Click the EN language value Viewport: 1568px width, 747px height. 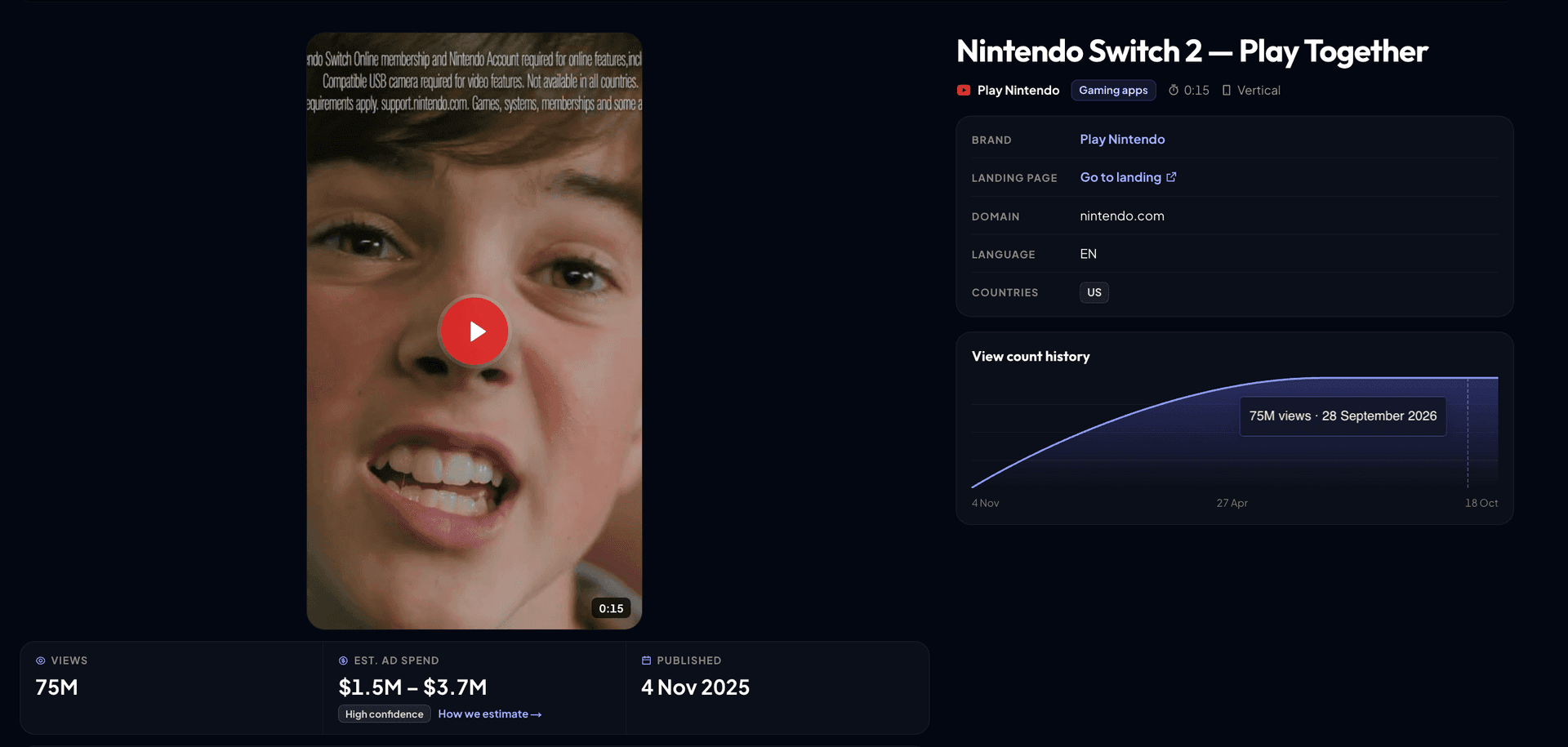point(1088,254)
